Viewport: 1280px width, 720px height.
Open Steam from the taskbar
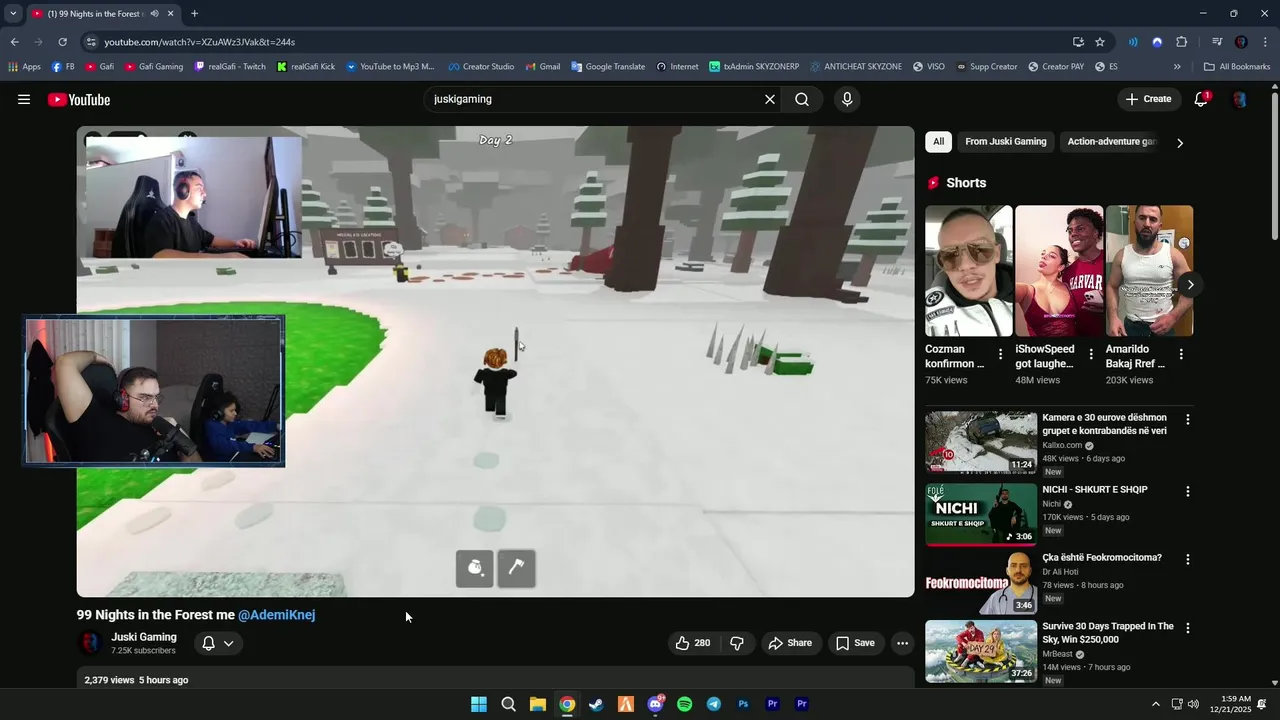pos(596,704)
